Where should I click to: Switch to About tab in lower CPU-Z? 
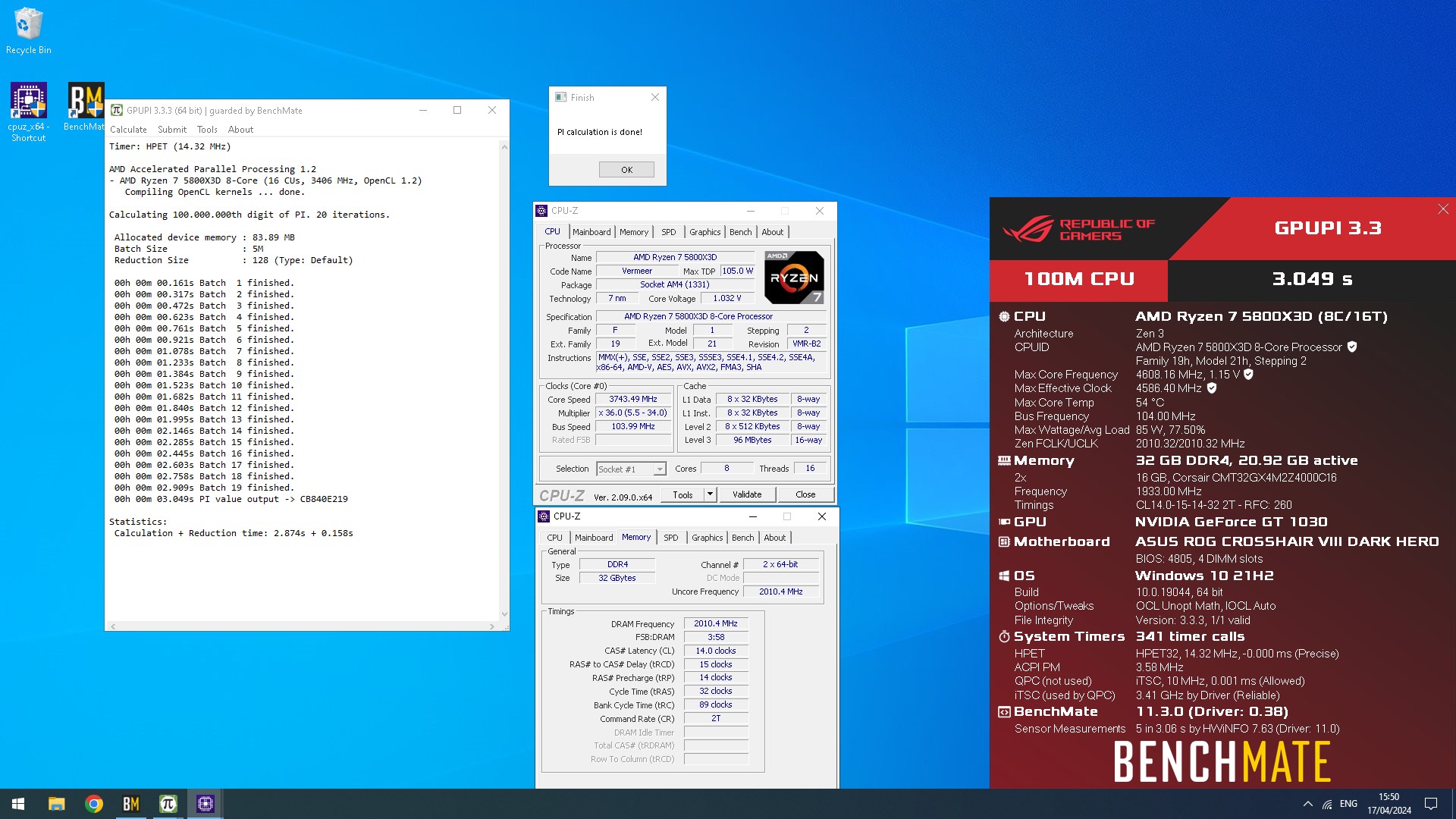(775, 538)
